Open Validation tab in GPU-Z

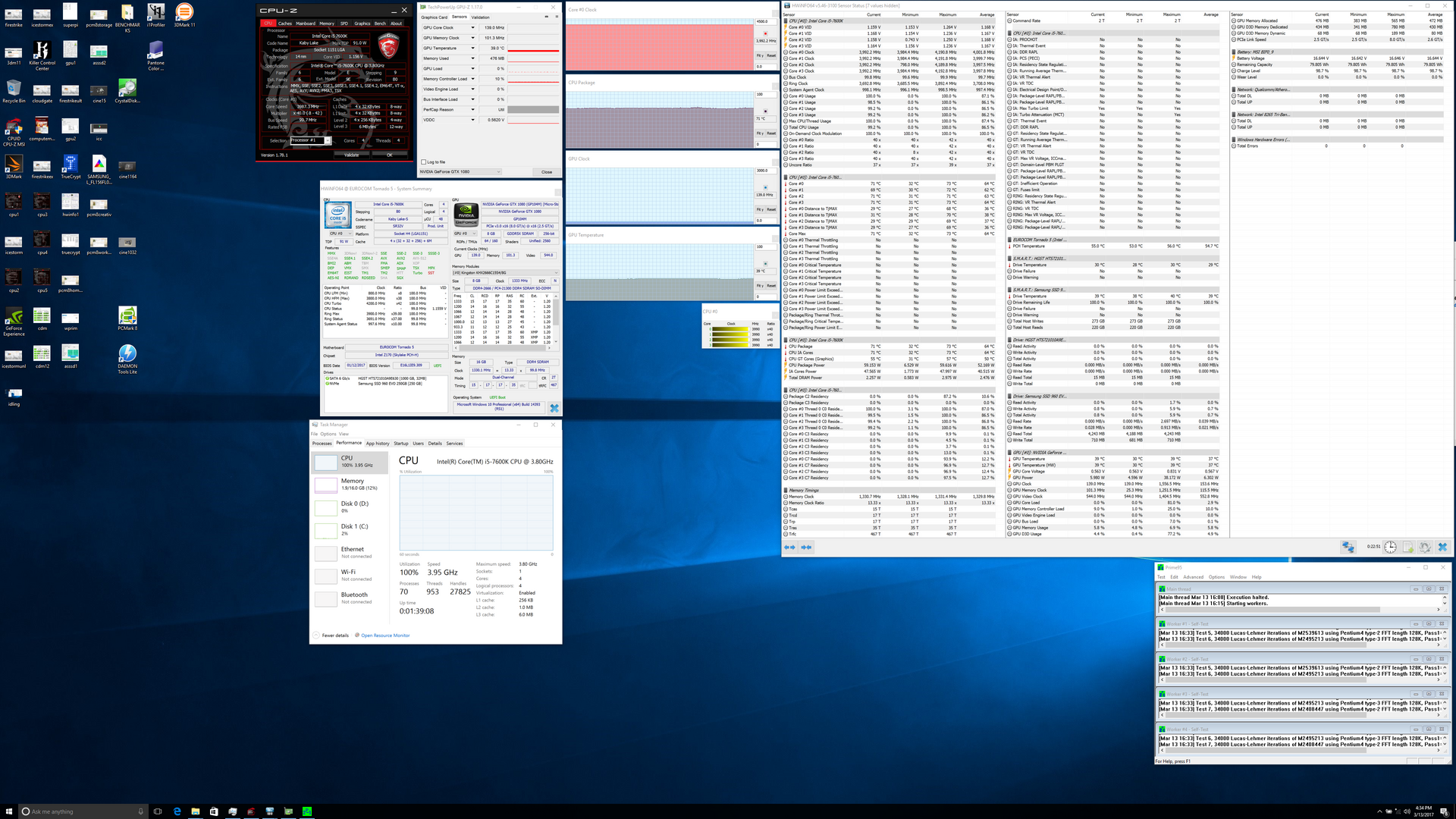coord(480,17)
